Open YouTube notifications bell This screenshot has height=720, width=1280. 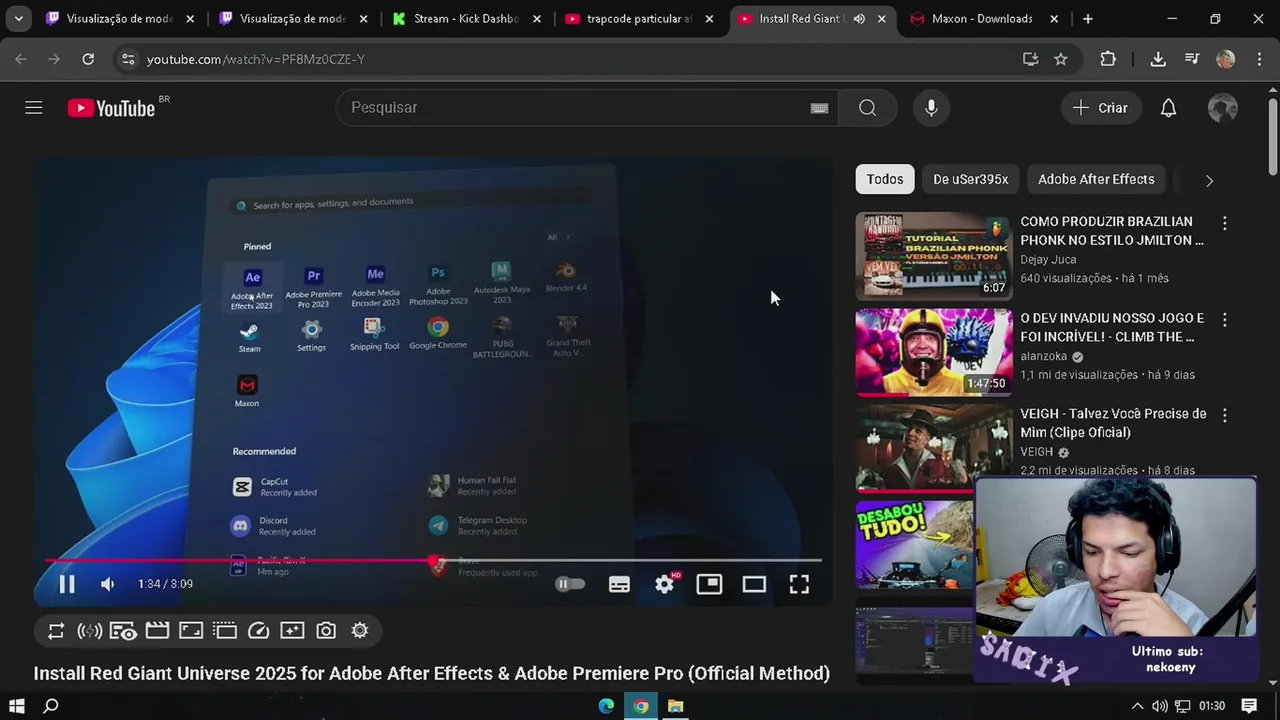(x=1168, y=108)
